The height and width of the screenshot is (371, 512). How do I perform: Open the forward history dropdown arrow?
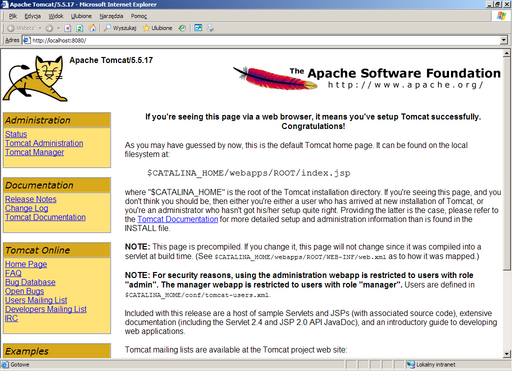[x=58, y=28]
